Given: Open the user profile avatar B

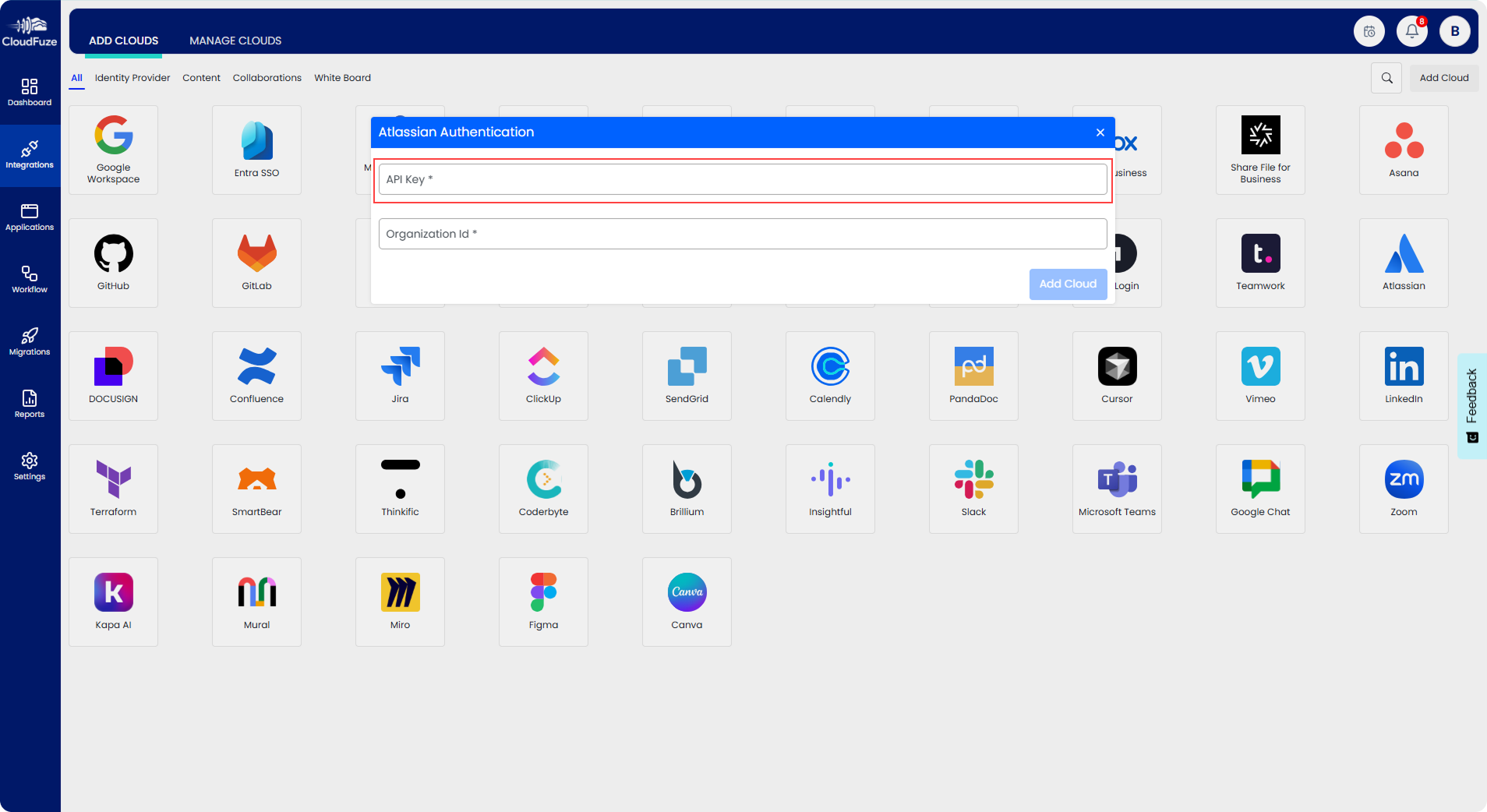Looking at the screenshot, I should 1455,31.
